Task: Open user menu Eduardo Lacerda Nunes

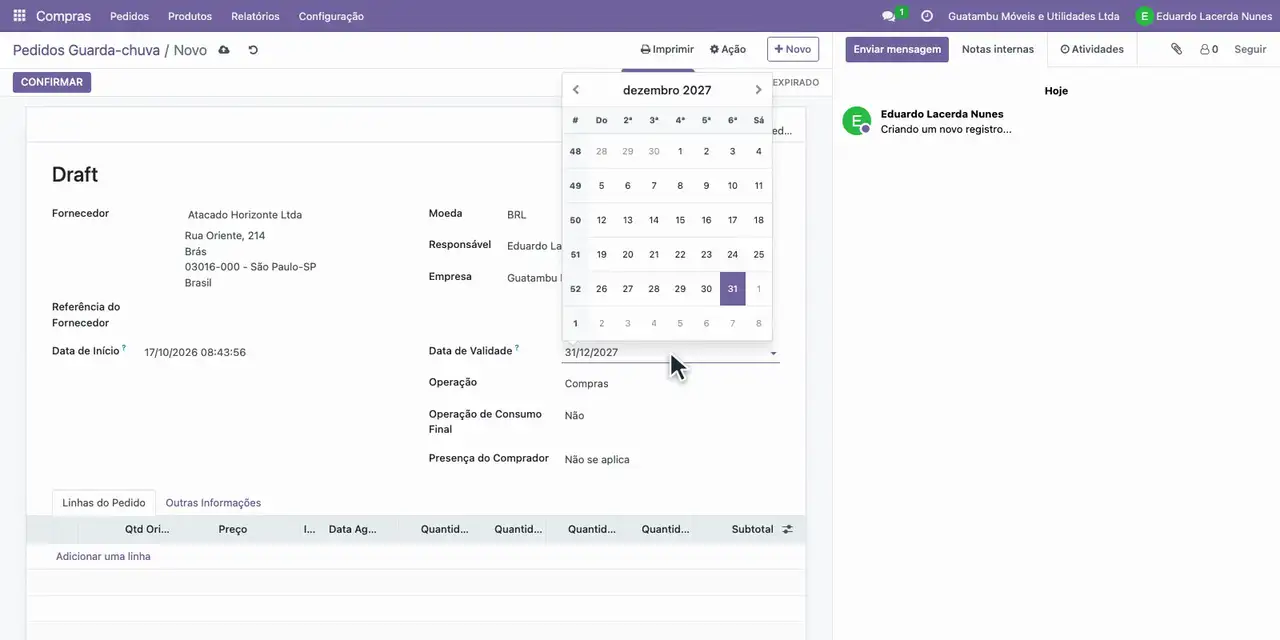Action: pos(1204,16)
